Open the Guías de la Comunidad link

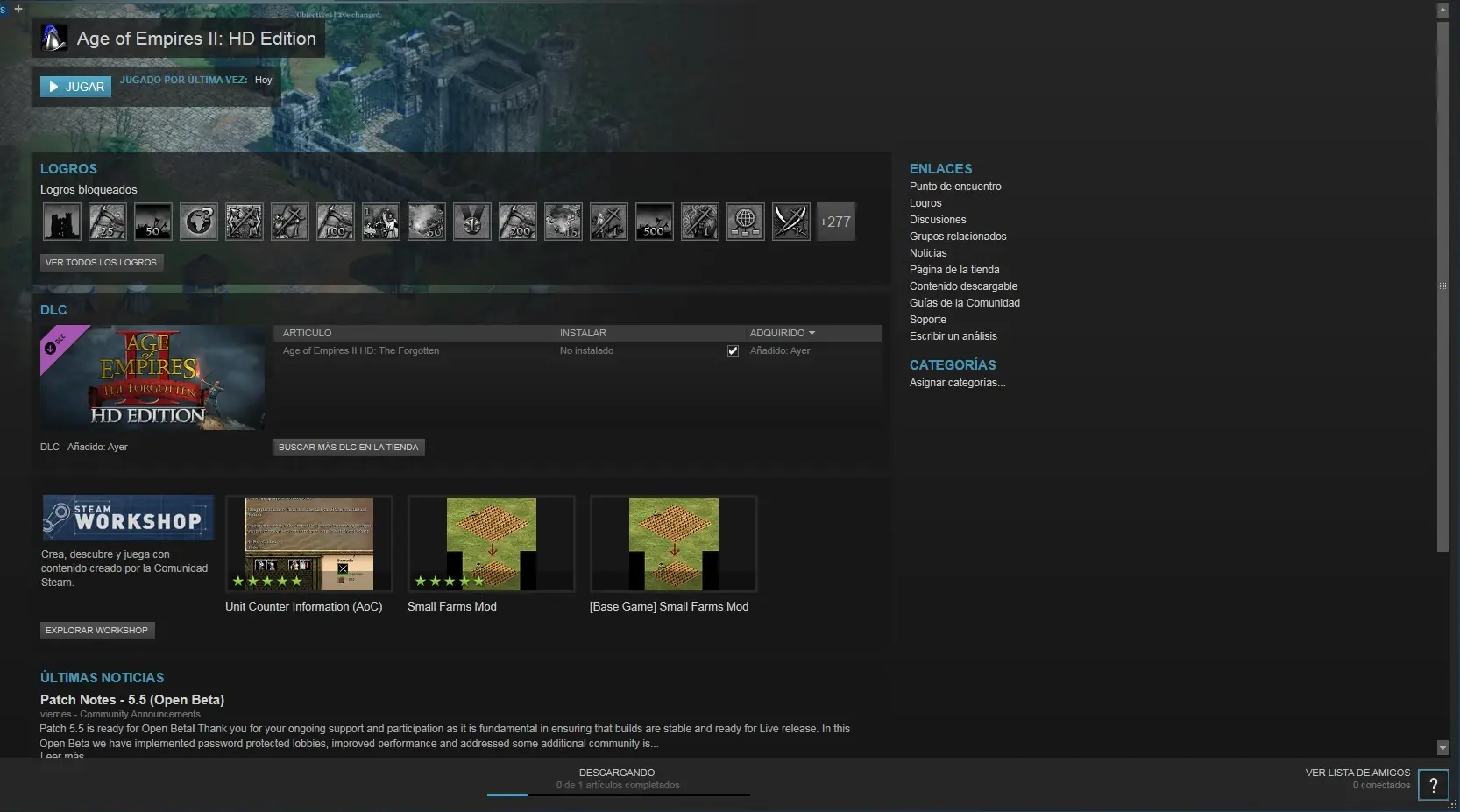tap(965, 303)
